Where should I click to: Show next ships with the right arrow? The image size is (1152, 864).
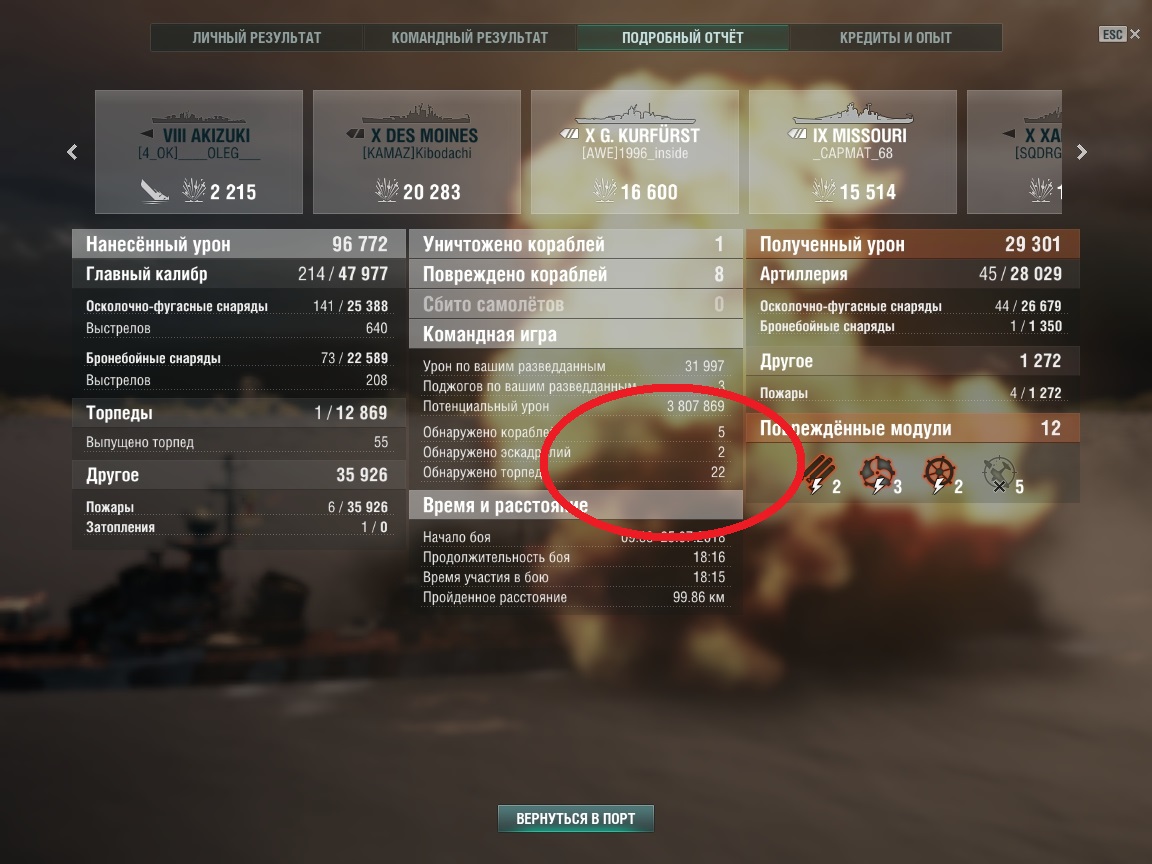tap(1081, 152)
